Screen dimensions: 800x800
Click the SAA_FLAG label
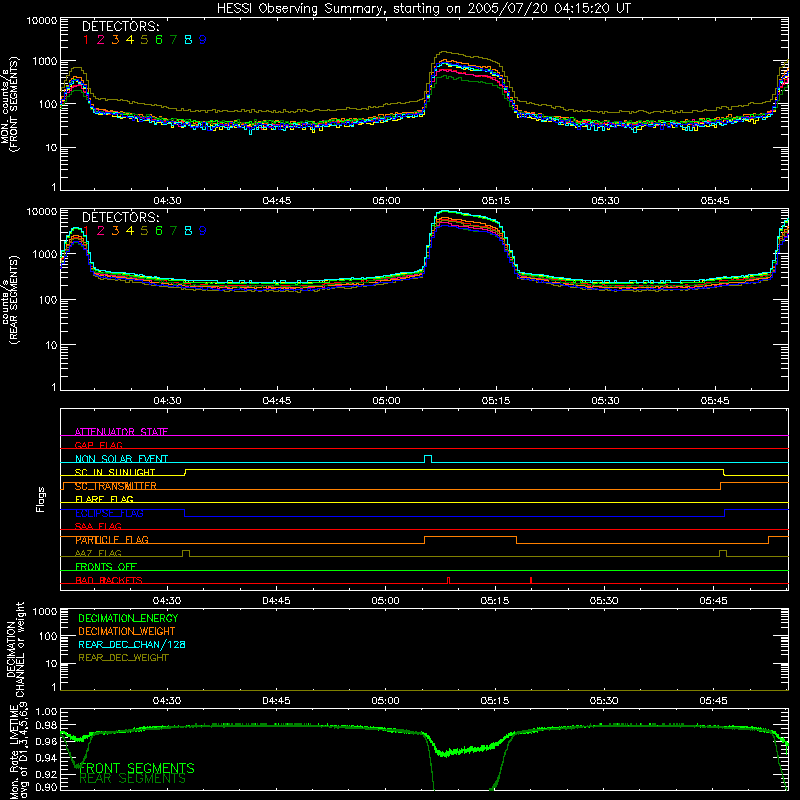(x=98, y=526)
